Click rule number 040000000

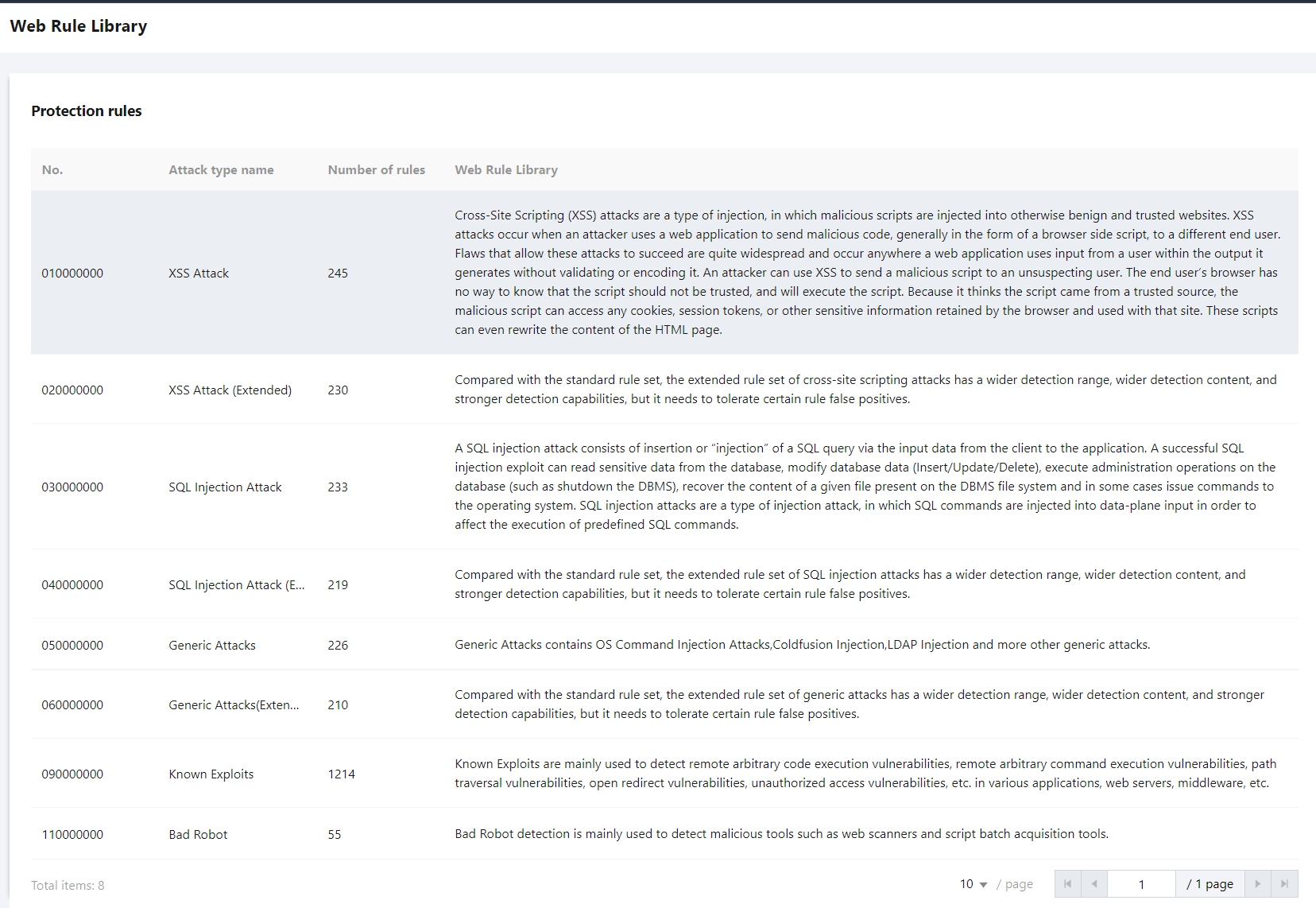[x=72, y=584]
